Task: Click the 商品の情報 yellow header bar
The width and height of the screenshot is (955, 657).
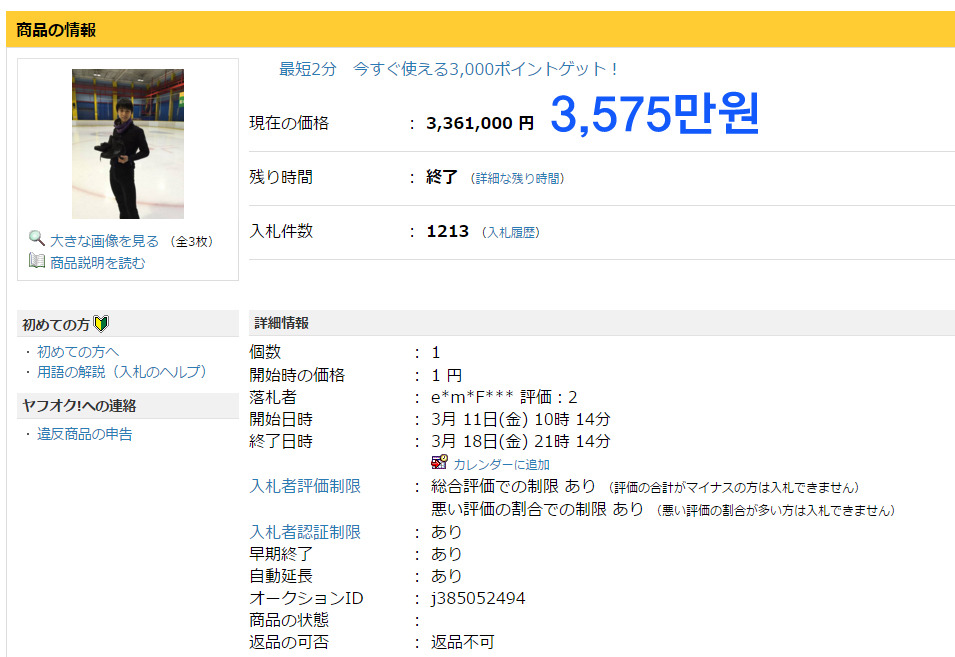Action: coord(481,29)
